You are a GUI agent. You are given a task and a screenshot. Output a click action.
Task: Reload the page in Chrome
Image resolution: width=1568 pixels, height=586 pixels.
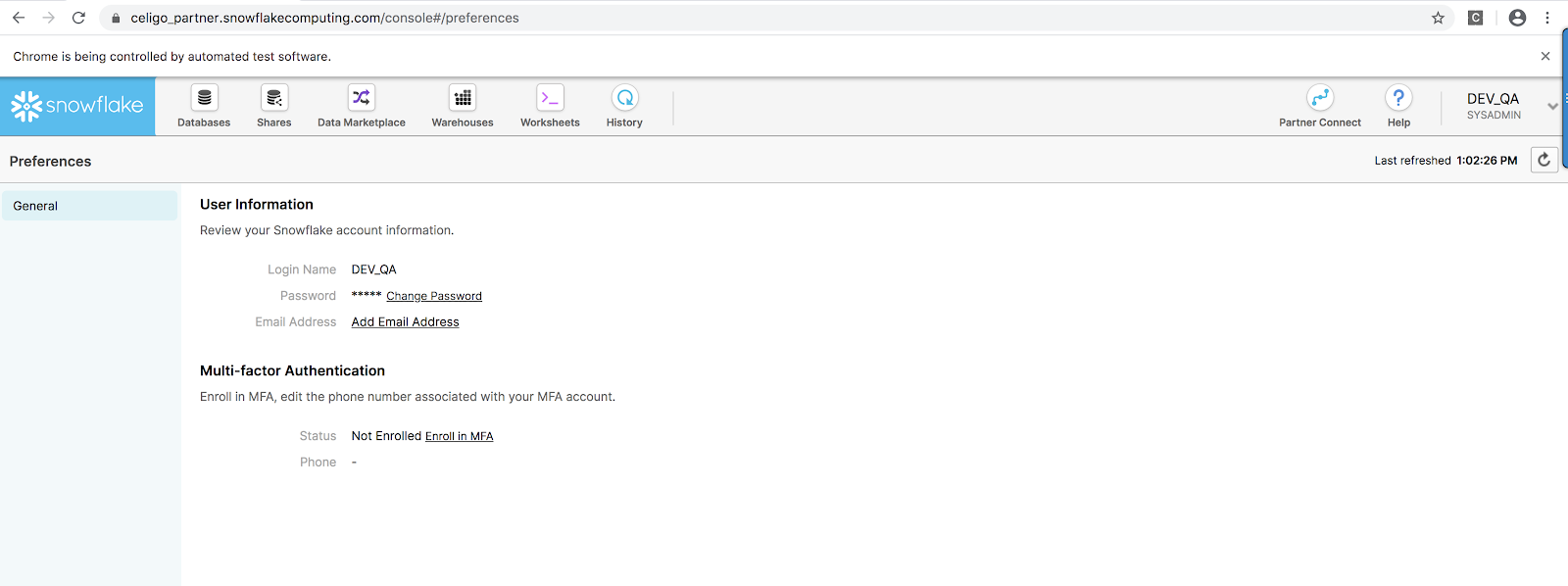(78, 18)
